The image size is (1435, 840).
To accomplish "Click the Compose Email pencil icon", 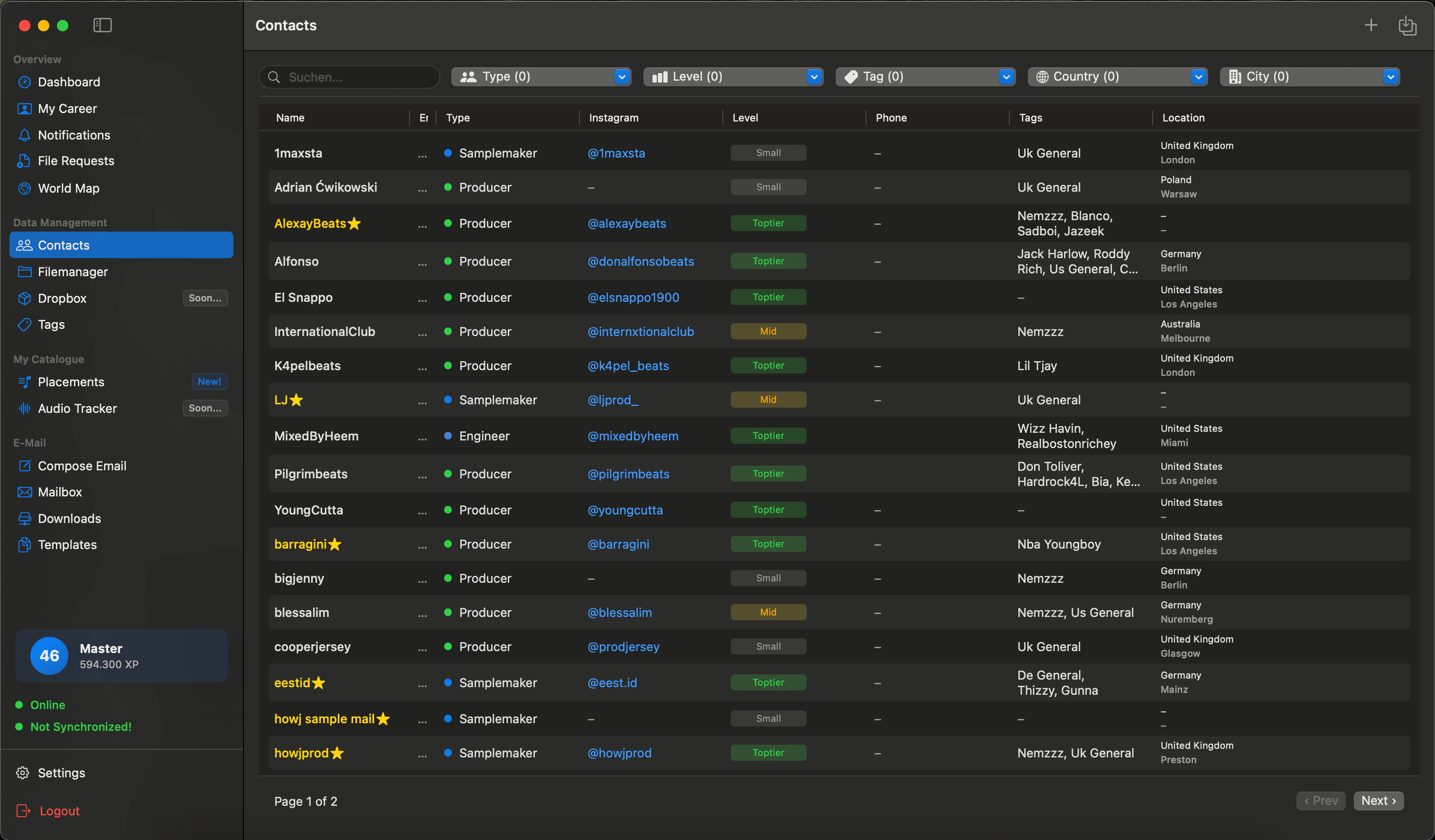I will click(x=25, y=465).
